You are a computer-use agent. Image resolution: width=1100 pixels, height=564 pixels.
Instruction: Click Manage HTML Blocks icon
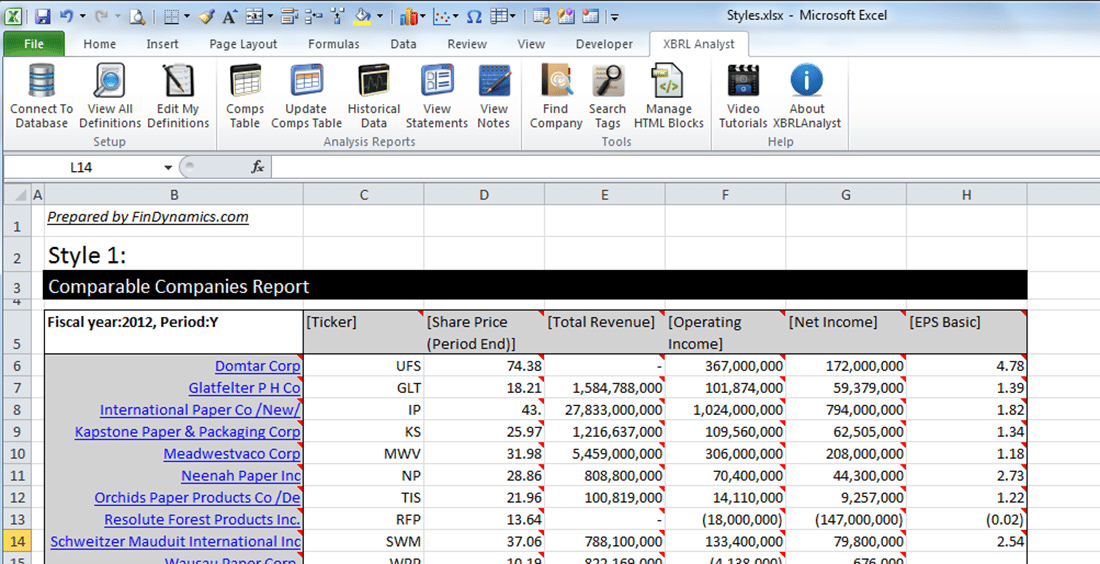point(668,81)
